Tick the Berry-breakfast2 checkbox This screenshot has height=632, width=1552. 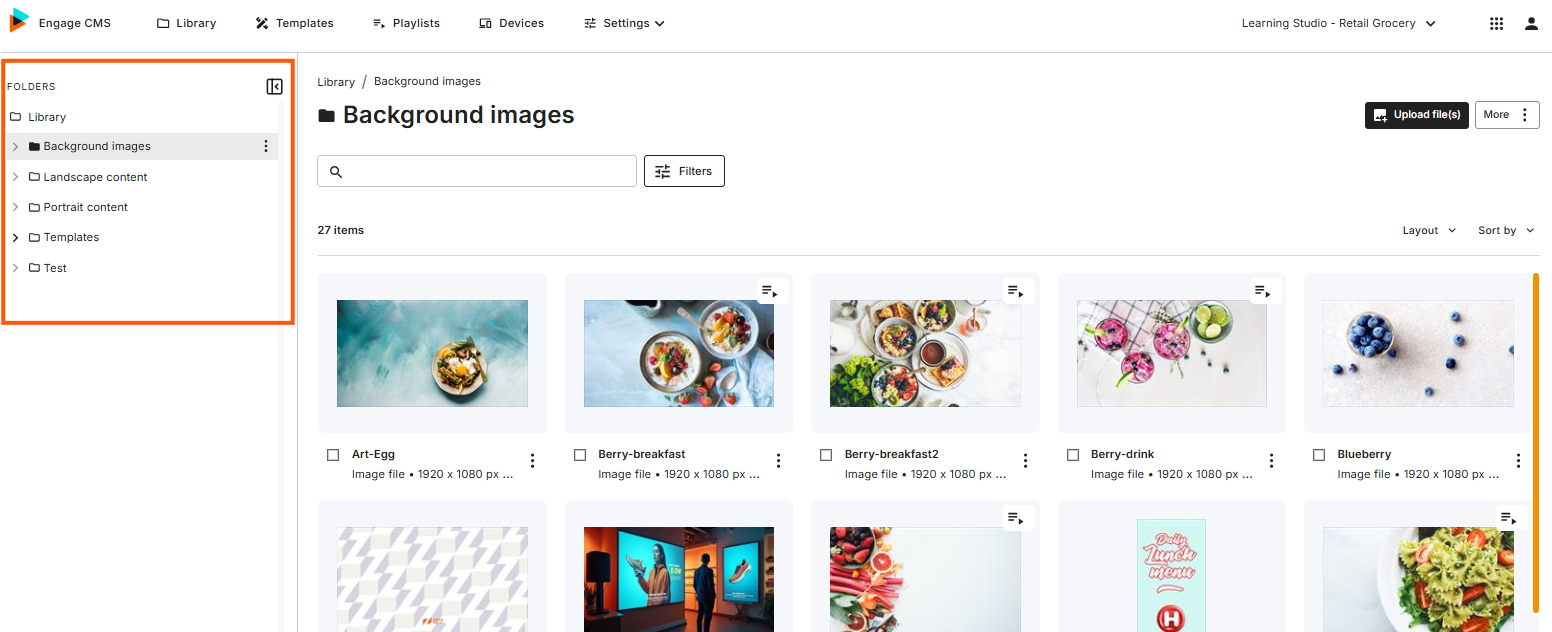pos(826,455)
